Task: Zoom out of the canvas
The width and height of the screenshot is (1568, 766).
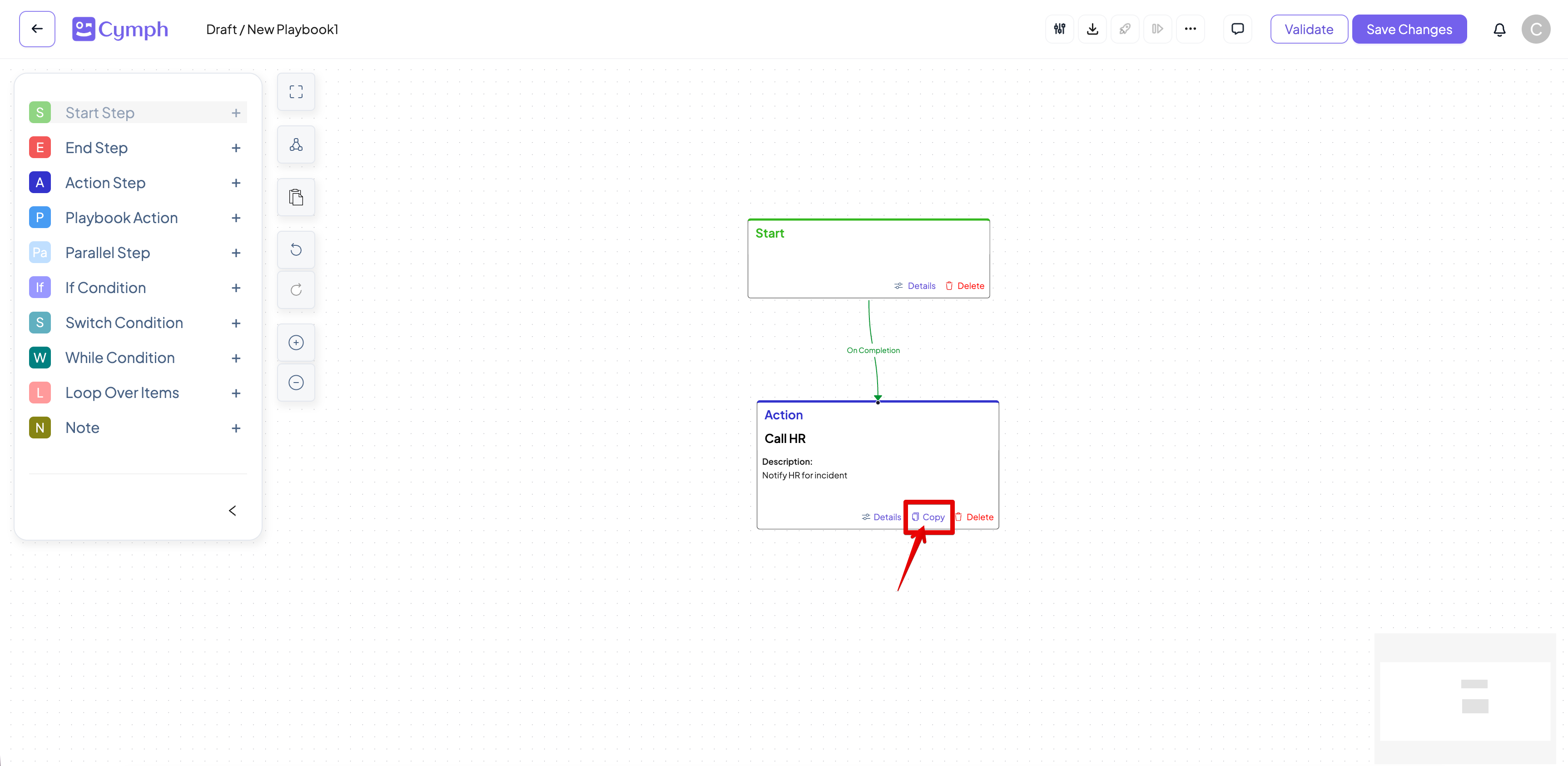Action: point(296,382)
